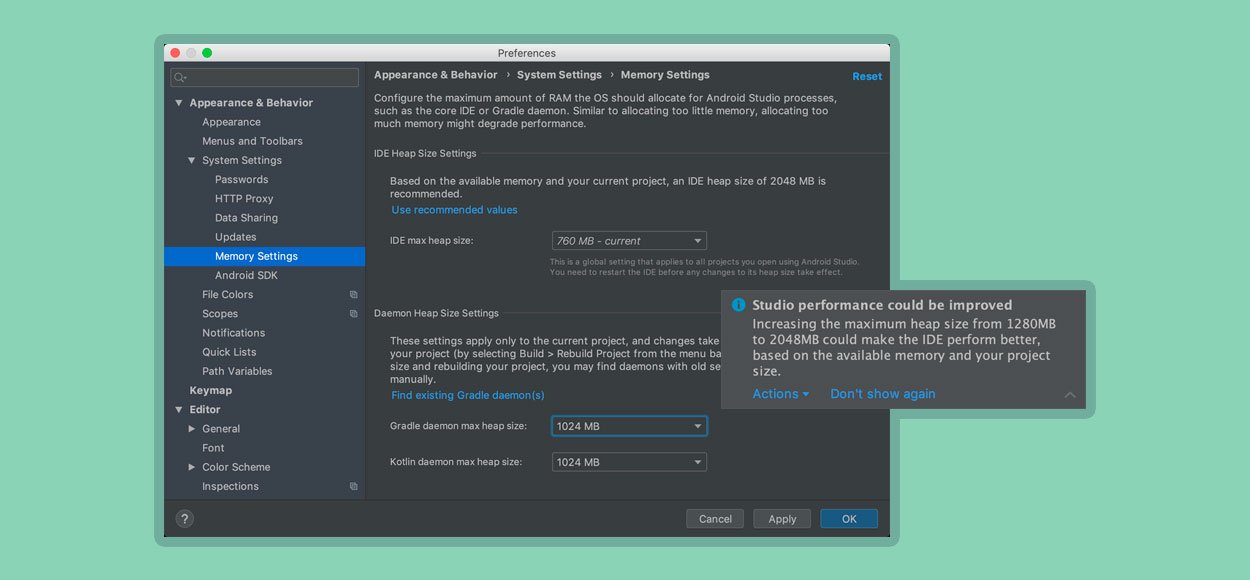The height and width of the screenshot is (580, 1250).
Task: Click the Reset link
Action: click(x=867, y=76)
